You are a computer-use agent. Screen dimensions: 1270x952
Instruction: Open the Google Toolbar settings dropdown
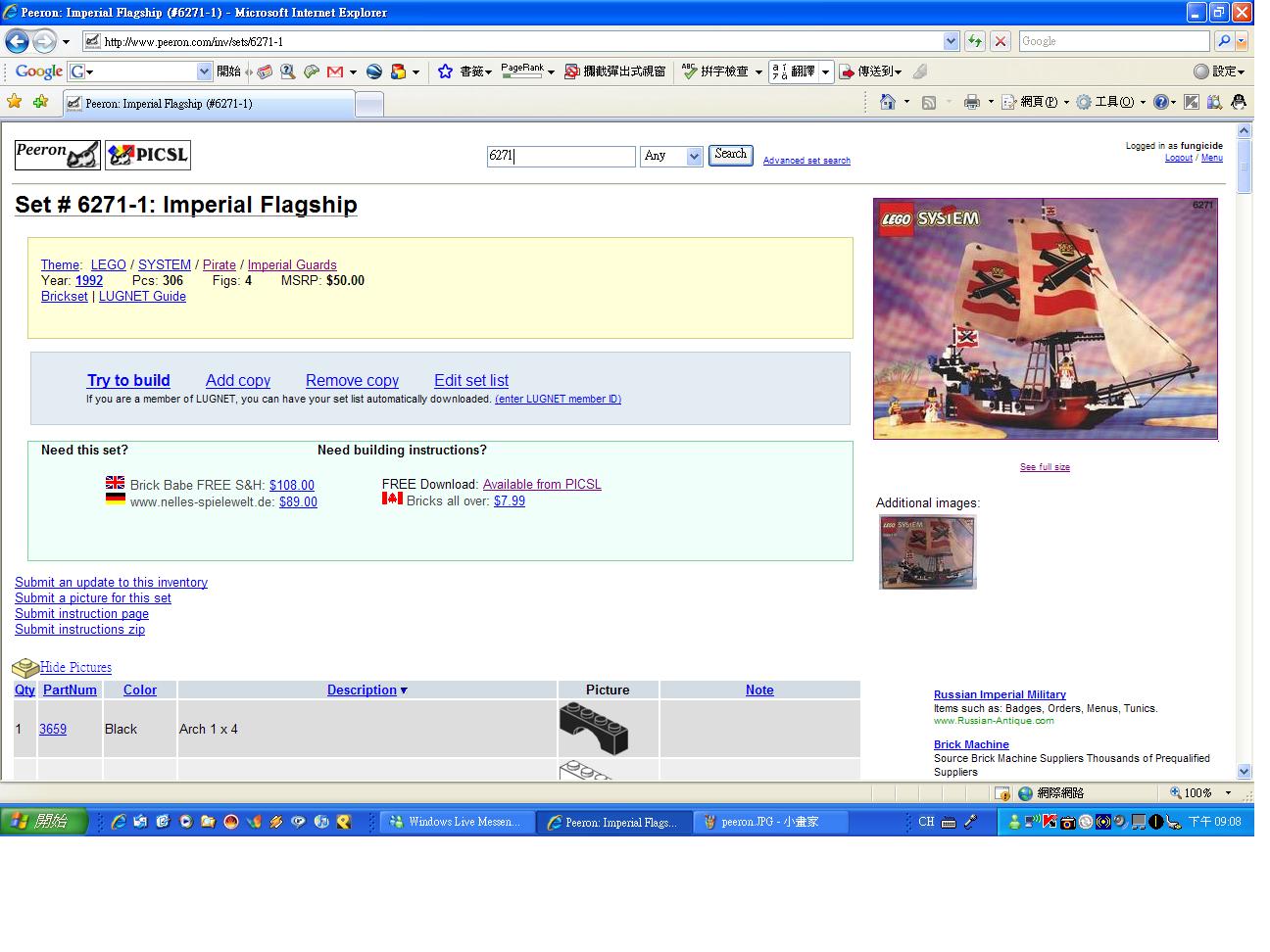click(x=1219, y=71)
